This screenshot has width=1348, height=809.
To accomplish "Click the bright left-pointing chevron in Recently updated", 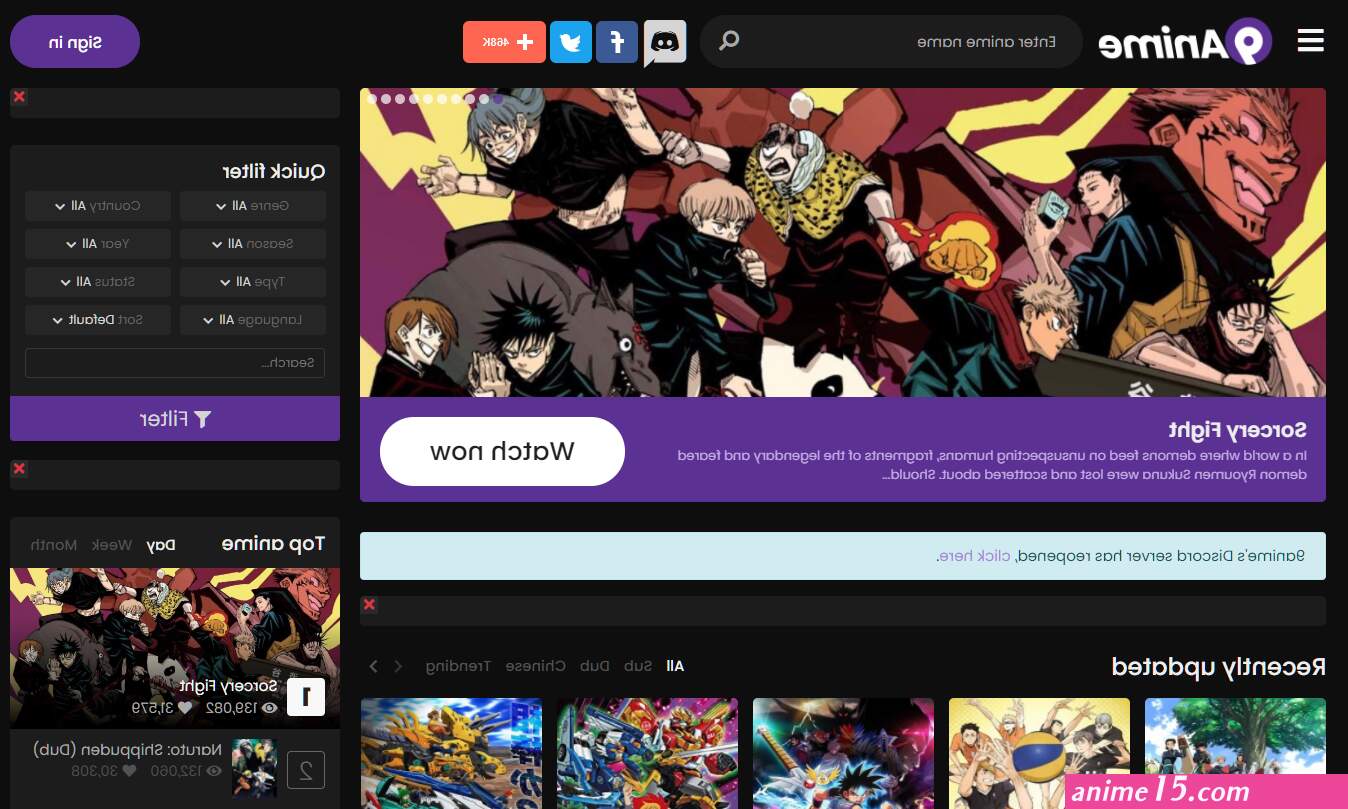I will click(x=374, y=666).
